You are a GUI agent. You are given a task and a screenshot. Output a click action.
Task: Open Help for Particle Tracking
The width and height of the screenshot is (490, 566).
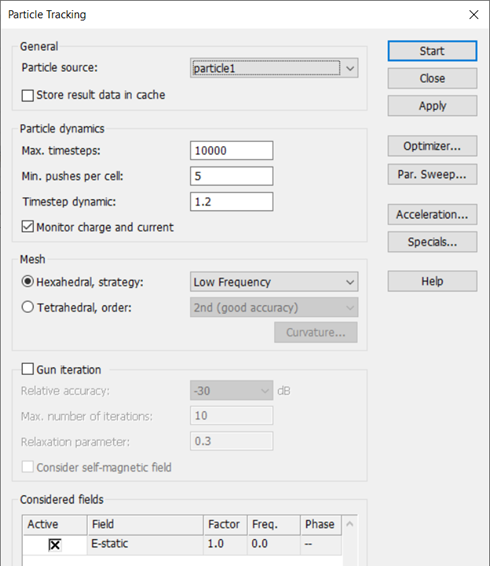tap(432, 281)
